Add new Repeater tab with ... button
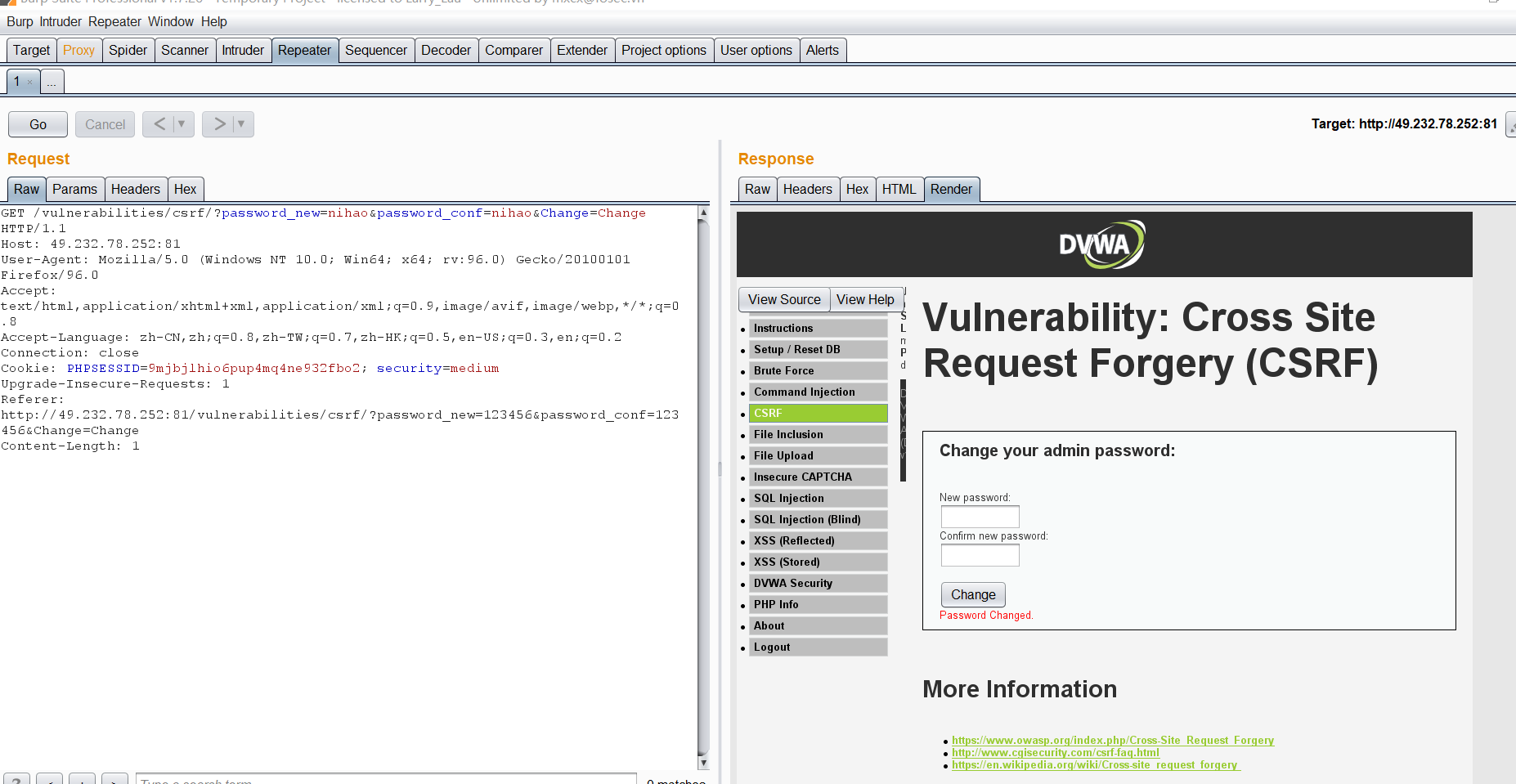 pos(52,82)
